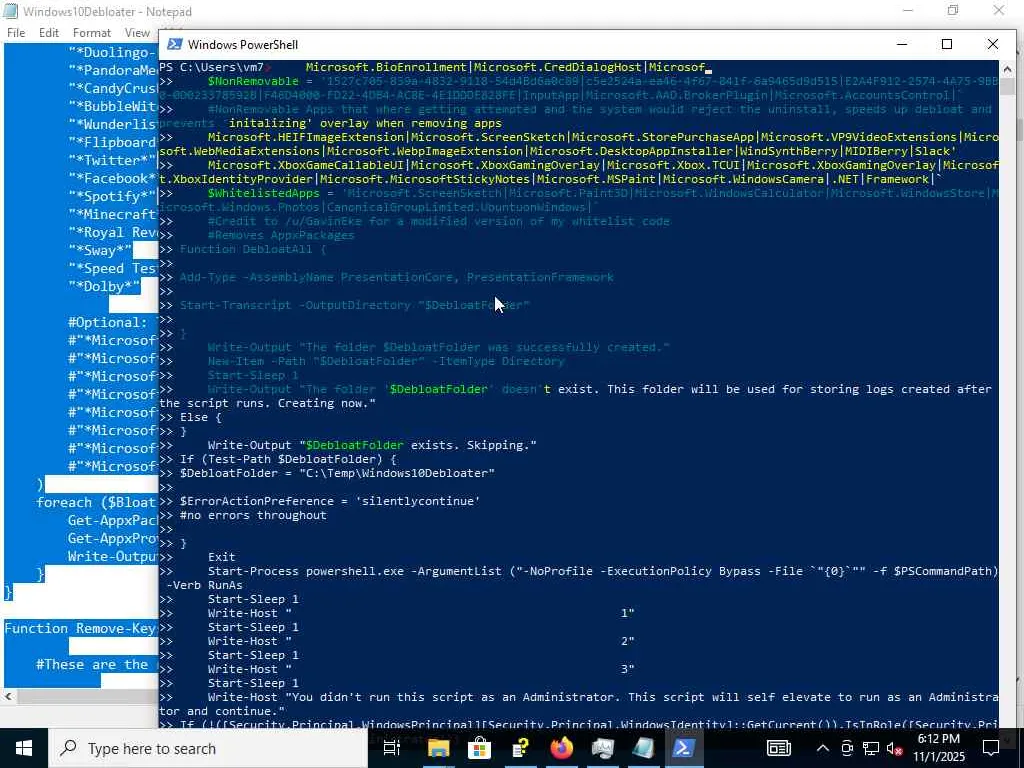Open News and interests widget

(x=778, y=748)
